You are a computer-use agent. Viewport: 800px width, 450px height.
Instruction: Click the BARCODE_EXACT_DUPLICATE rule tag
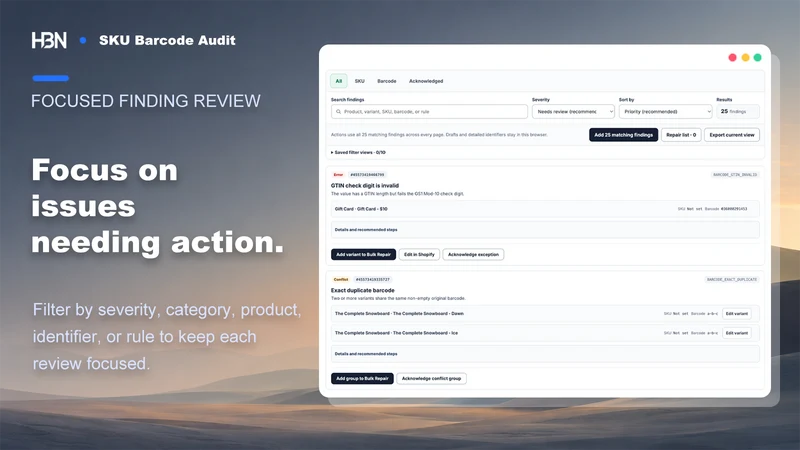[x=732, y=279]
